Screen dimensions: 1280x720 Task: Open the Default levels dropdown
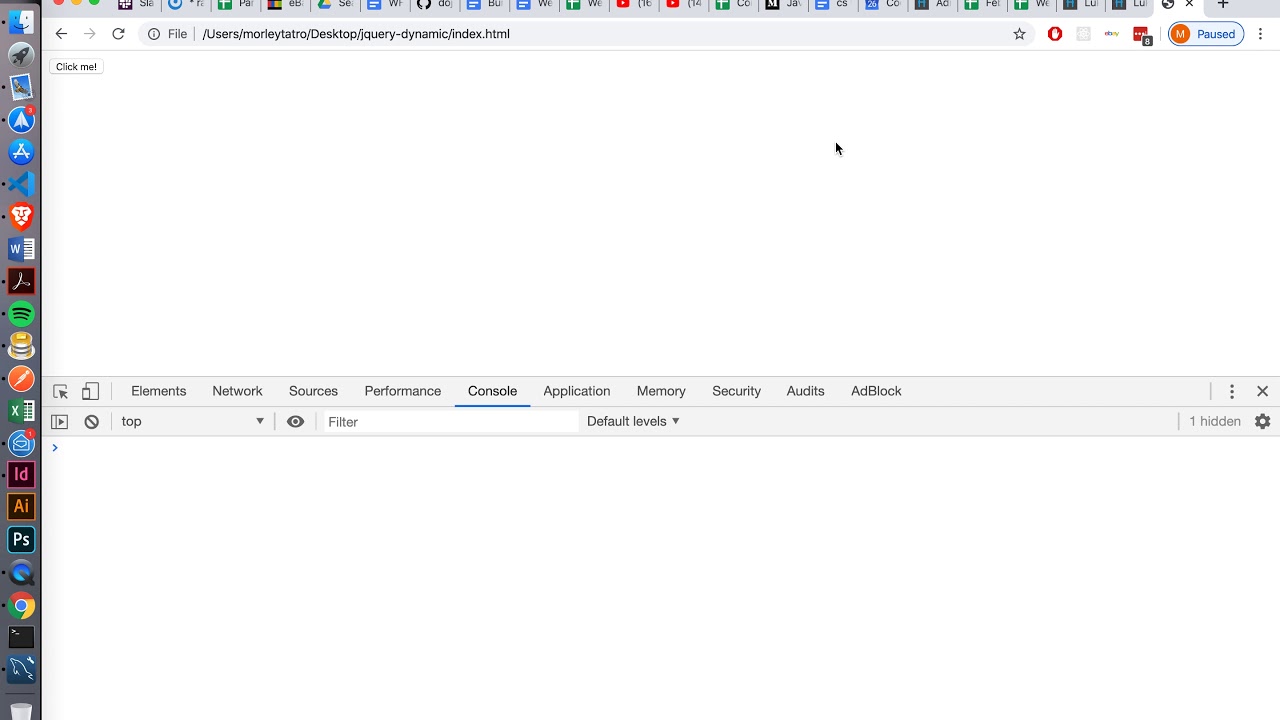pos(633,421)
